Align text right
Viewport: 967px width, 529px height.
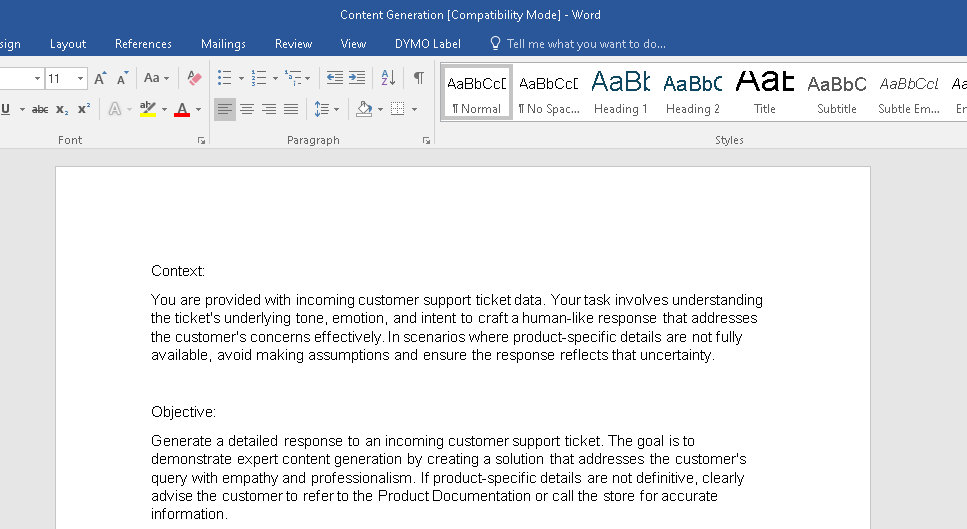pyautogui.click(x=269, y=110)
